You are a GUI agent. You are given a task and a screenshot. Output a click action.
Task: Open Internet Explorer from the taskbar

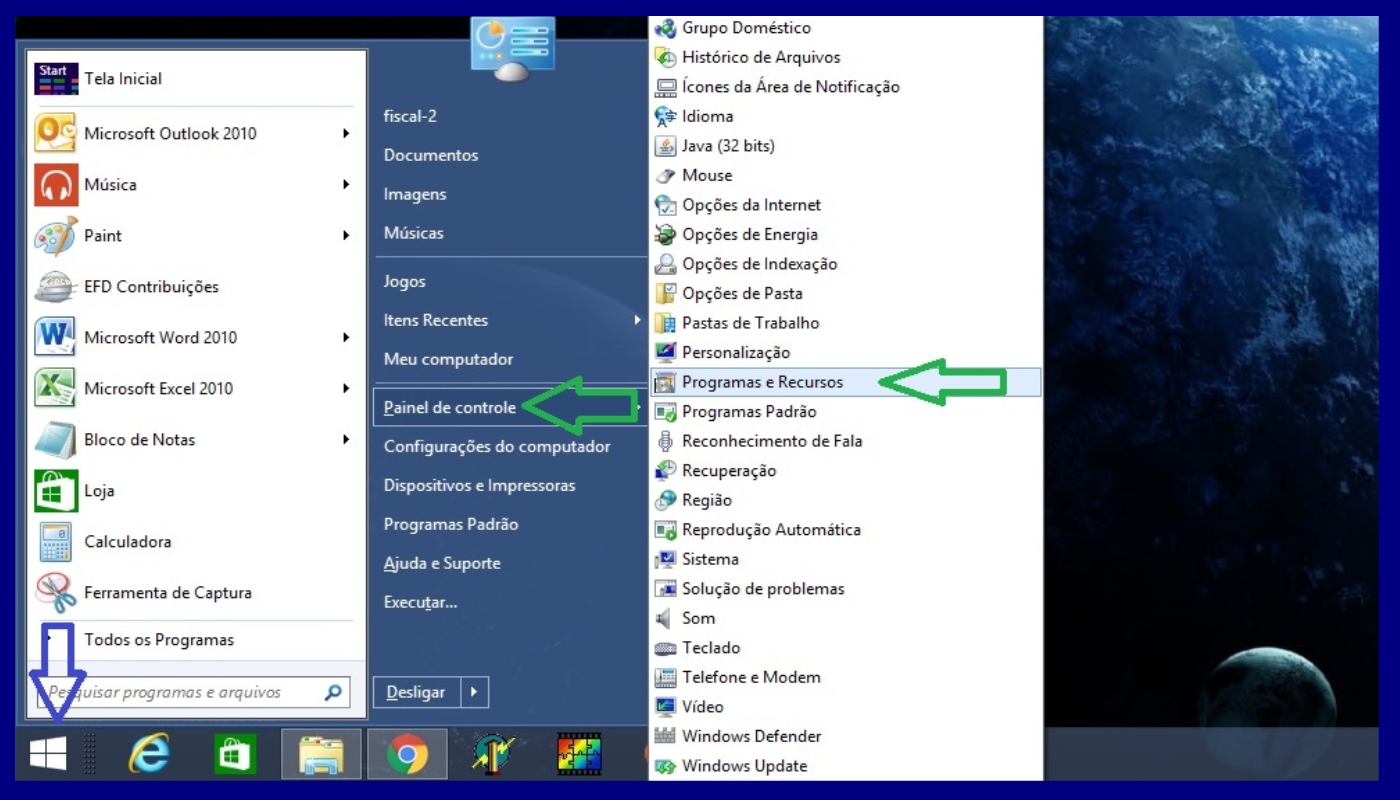tap(149, 753)
